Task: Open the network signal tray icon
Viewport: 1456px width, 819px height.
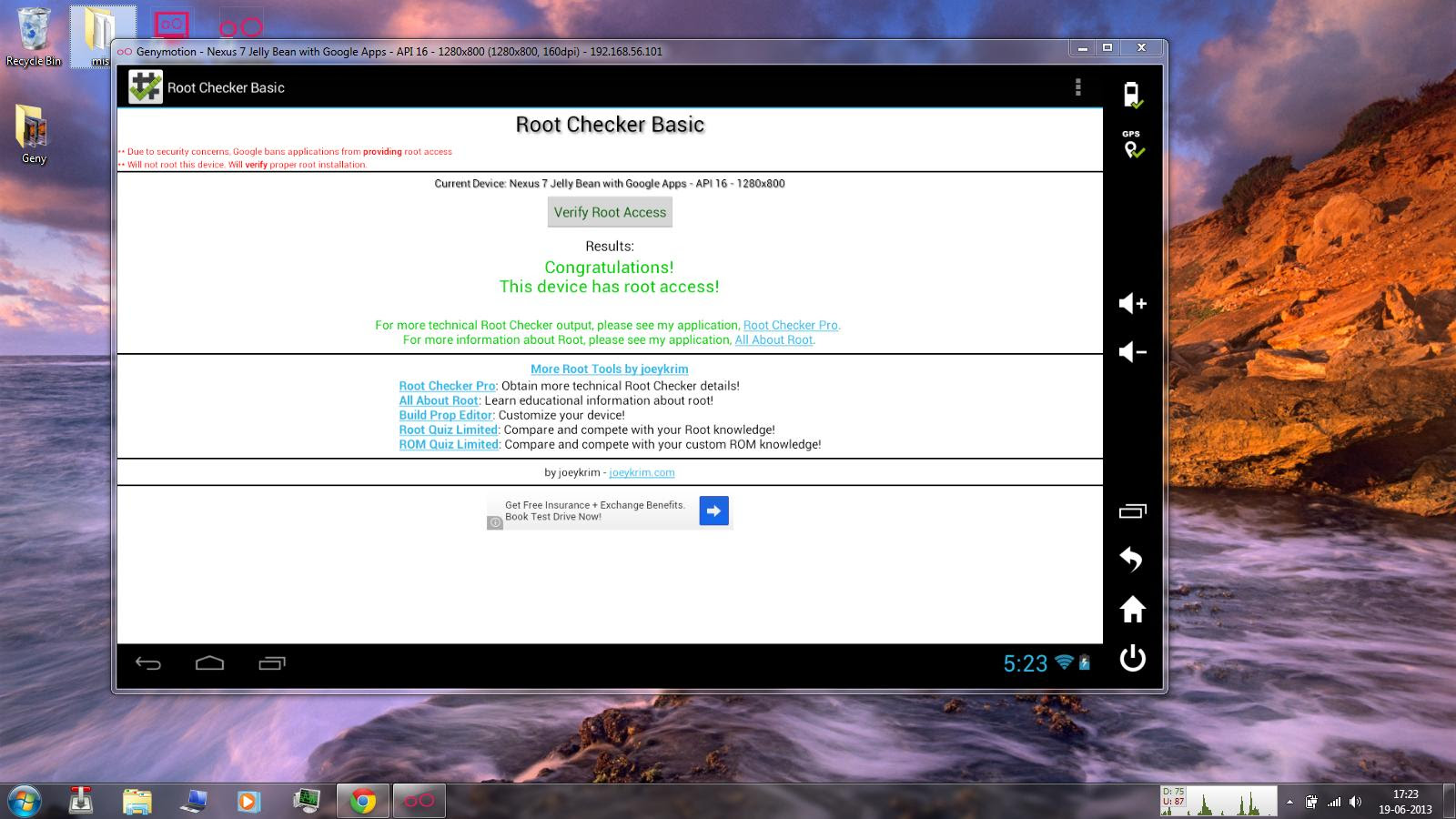Action: [1334, 802]
